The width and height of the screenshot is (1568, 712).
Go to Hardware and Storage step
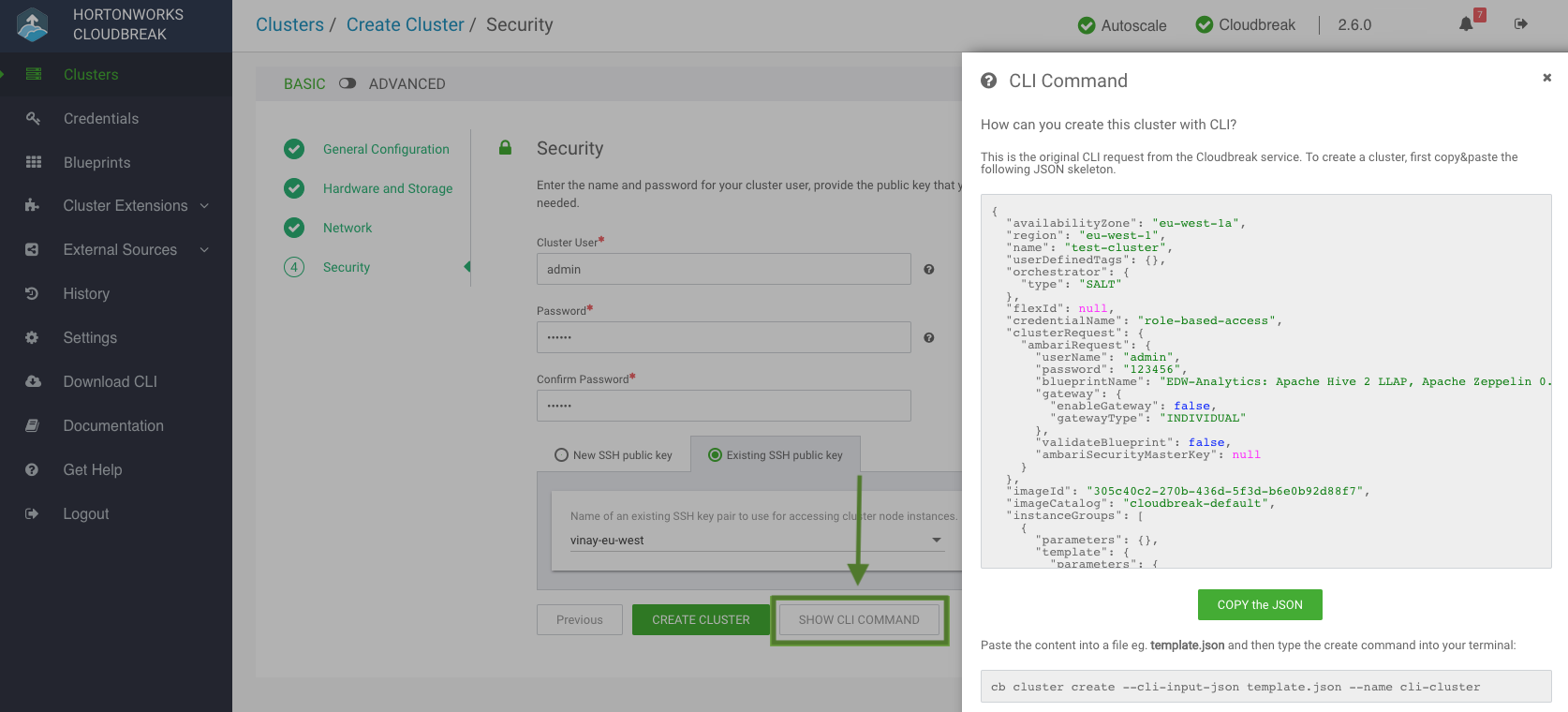coord(388,188)
